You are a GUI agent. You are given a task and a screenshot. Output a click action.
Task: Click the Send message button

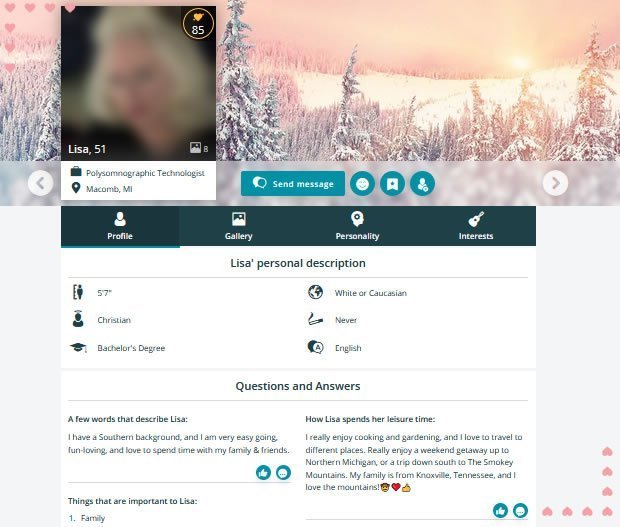pyautogui.click(x=293, y=183)
